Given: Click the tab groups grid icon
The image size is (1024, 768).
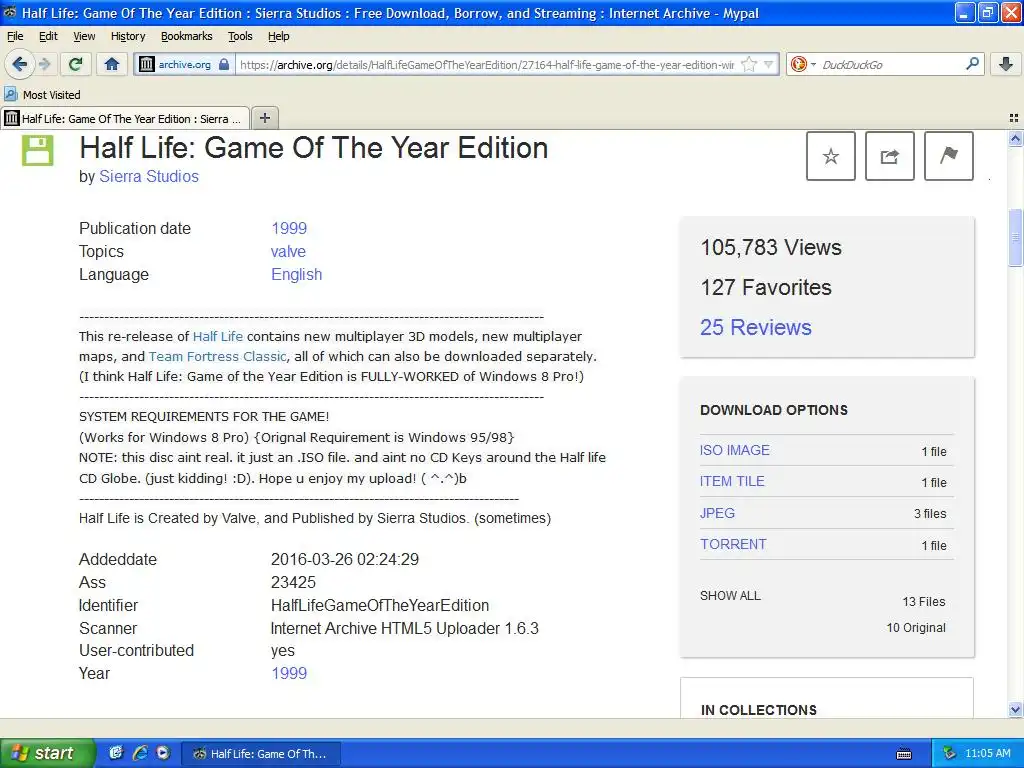Looking at the screenshot, I should [1014, 118].
